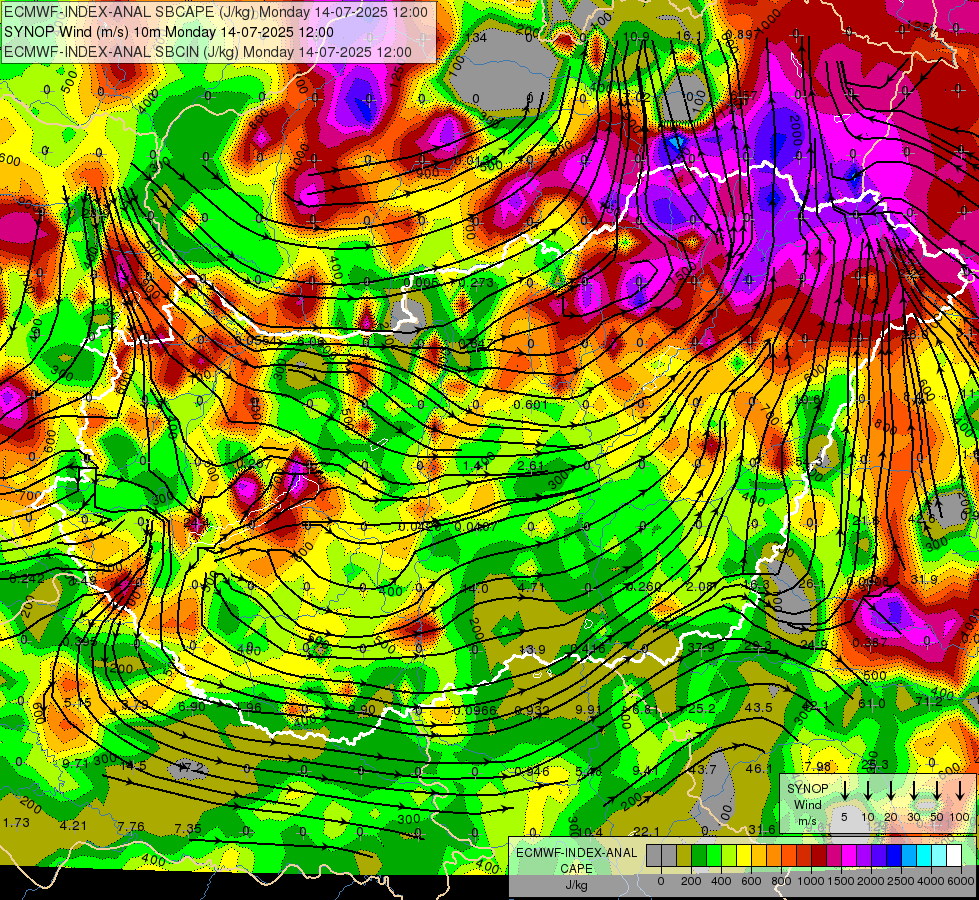Click the SYNOP Wind (m/s) 10m title line
This screenshot has width=979, height=900.
click(x=169, y=32)
